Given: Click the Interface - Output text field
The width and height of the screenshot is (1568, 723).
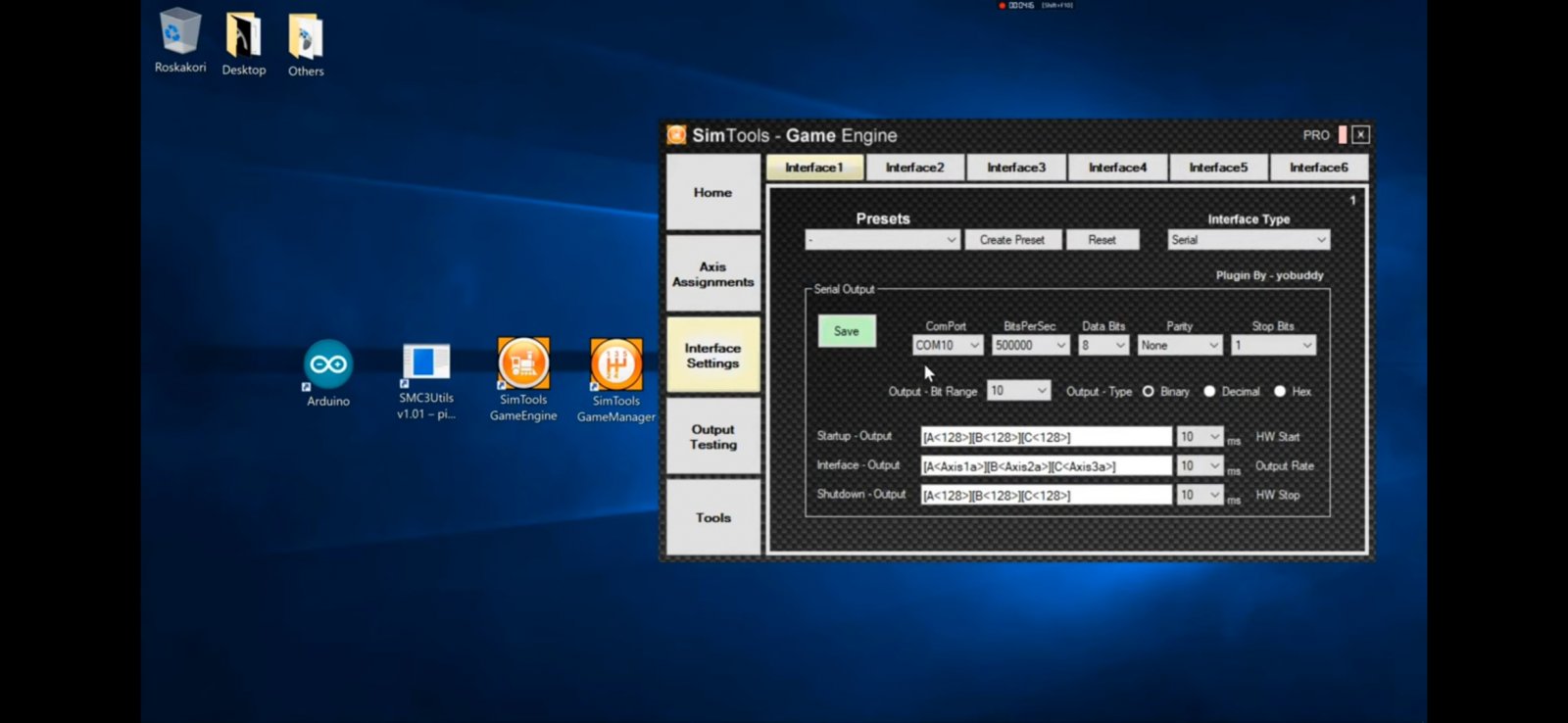Looking at the screenshot, I should pos(1046,466).
